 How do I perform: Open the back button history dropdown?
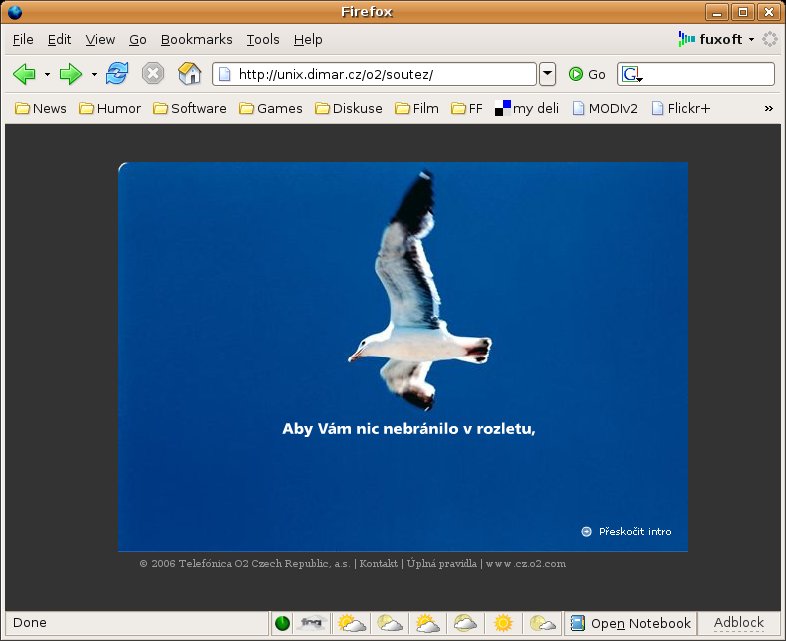pyautogui.click(x=47, y=75)
